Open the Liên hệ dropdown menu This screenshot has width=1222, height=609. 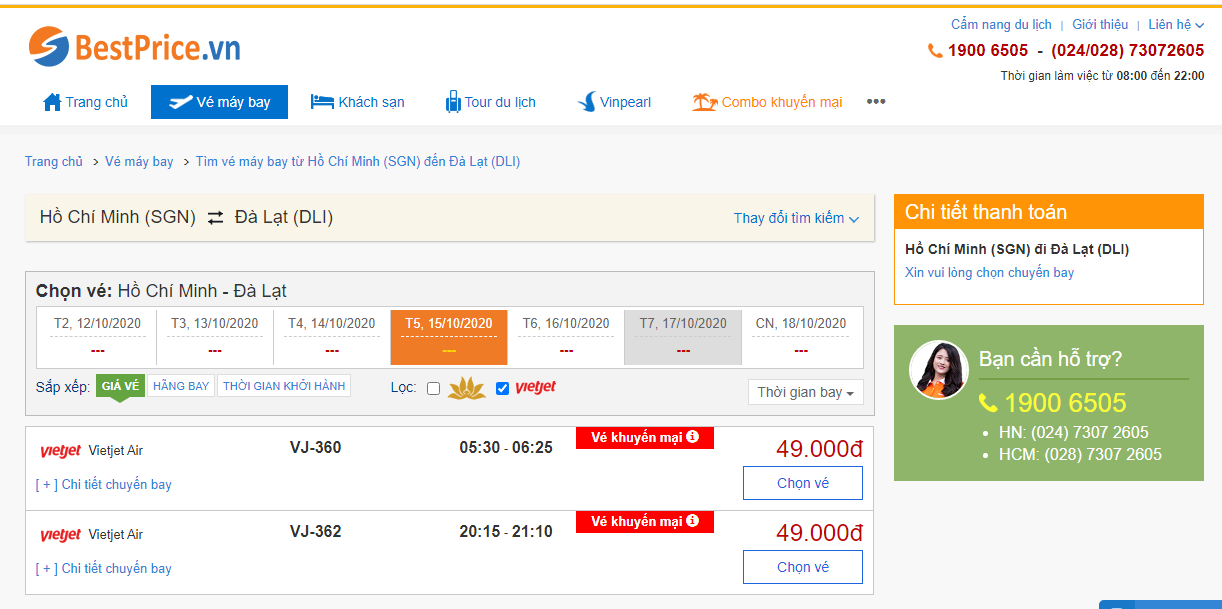(1176, 24)
